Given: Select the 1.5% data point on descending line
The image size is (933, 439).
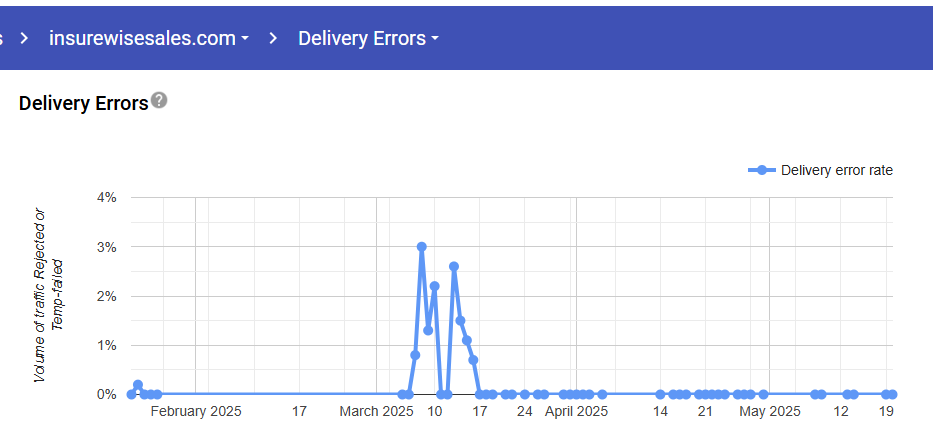Looking at the screenshot, I should (x=460, y=320).
